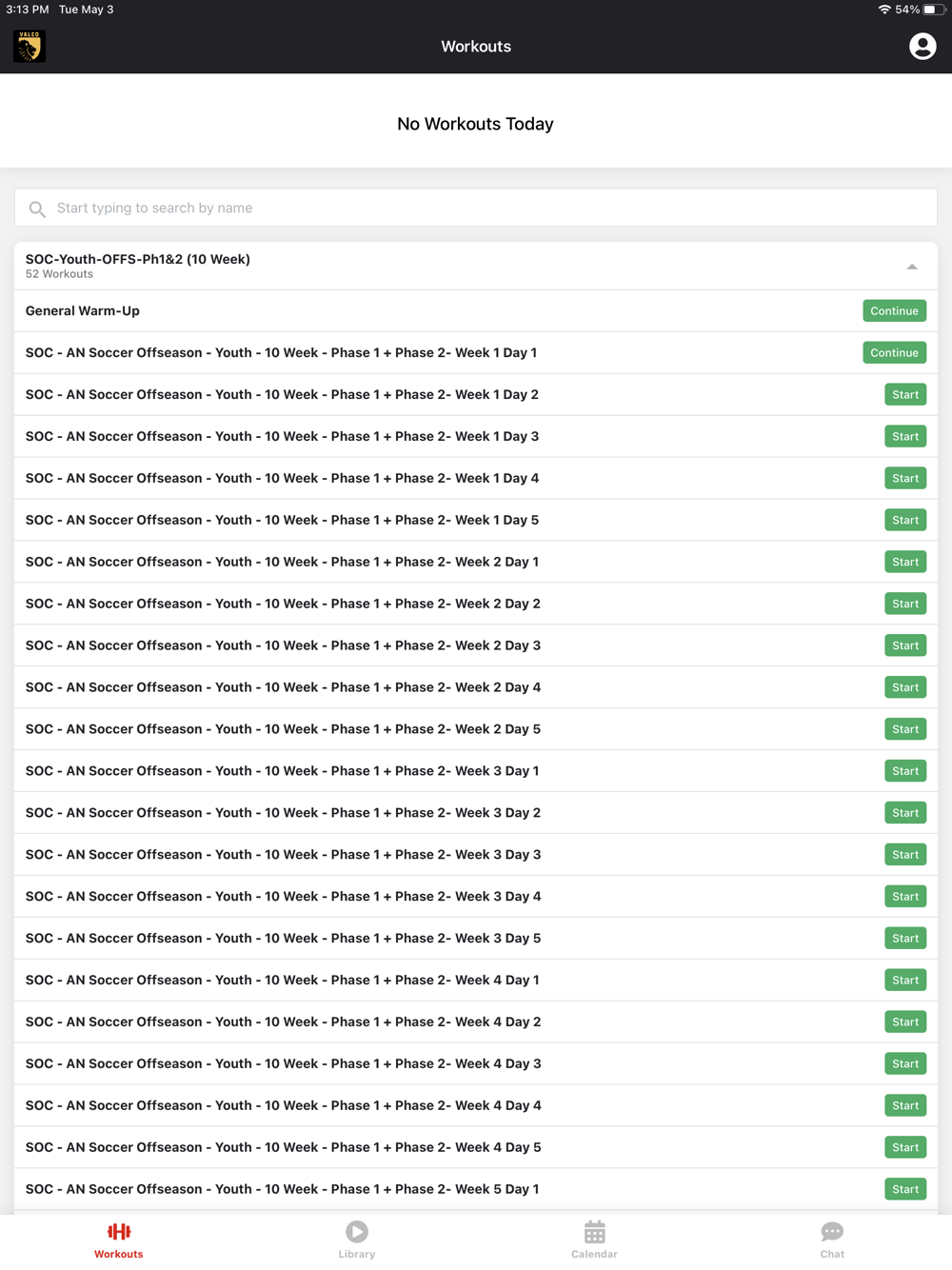This screenshot has height=1270, width=952.
Task: Select the Week 4 Day 2 workout title
Action: click(283, 1023)
